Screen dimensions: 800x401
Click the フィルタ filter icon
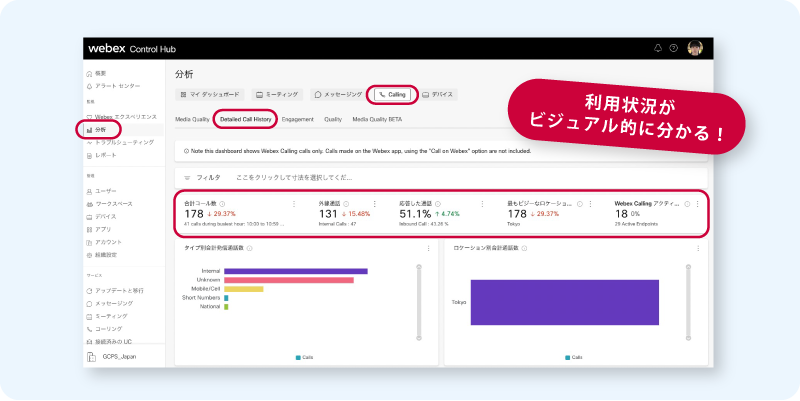187,178
